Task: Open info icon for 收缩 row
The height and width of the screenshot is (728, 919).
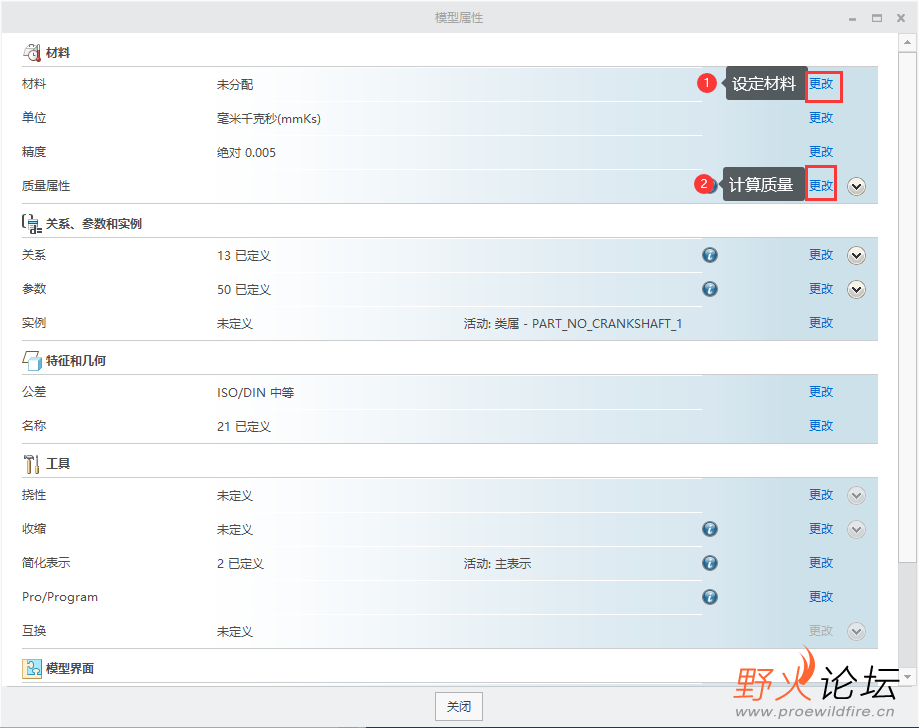Action: [710, 529]
